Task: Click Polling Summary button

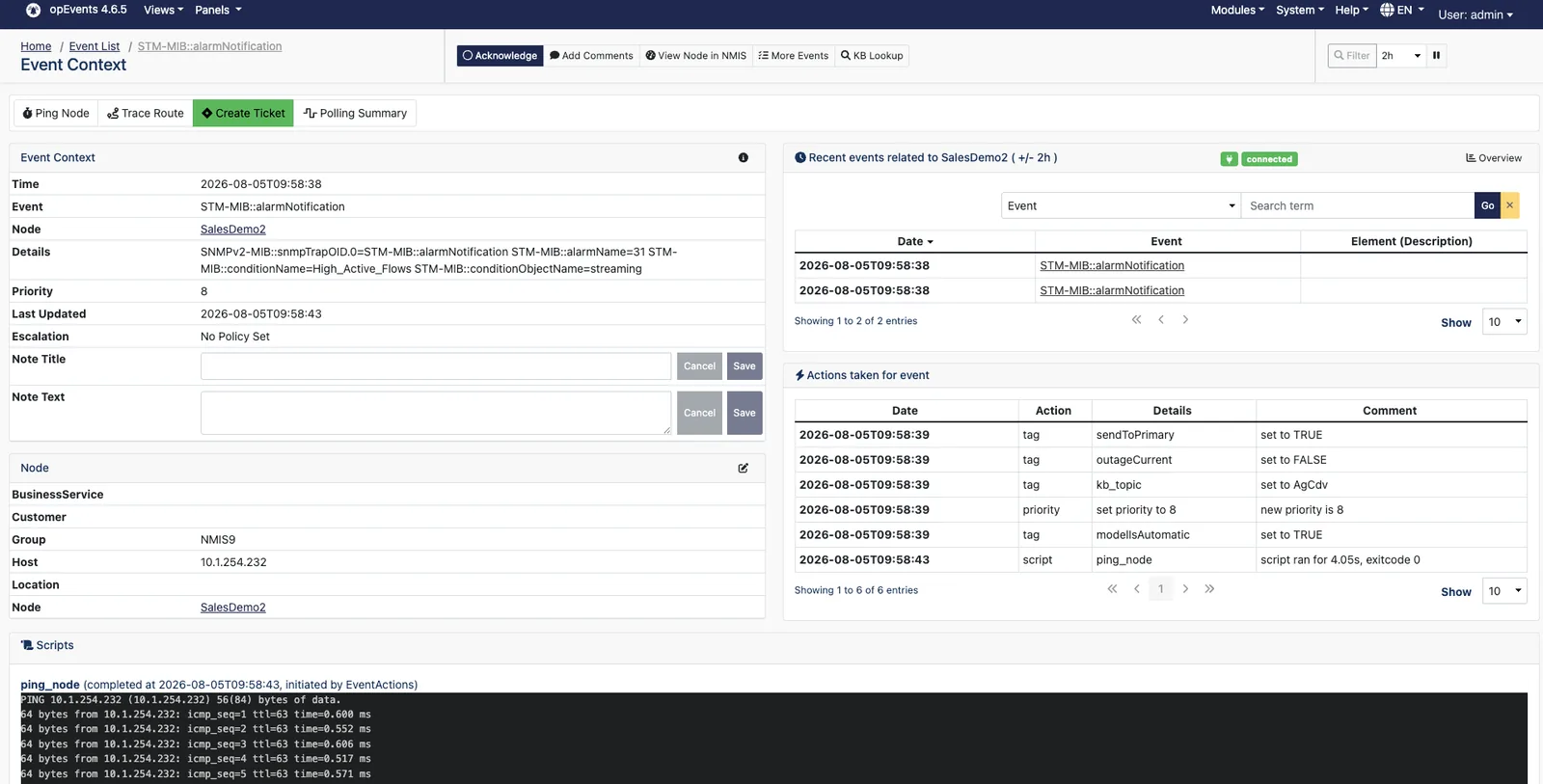Action: coord(355,113)
